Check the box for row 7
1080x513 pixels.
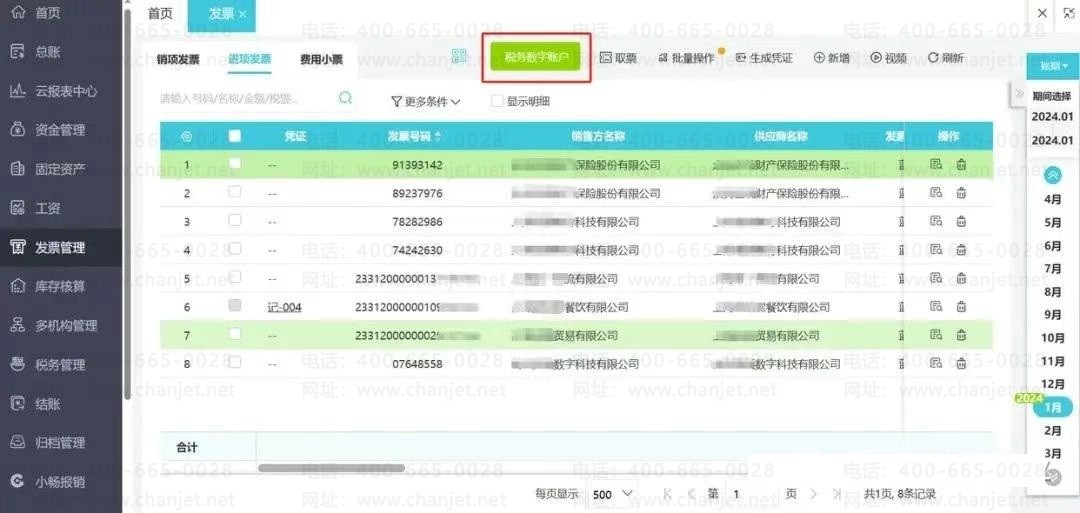pos(235,334)
